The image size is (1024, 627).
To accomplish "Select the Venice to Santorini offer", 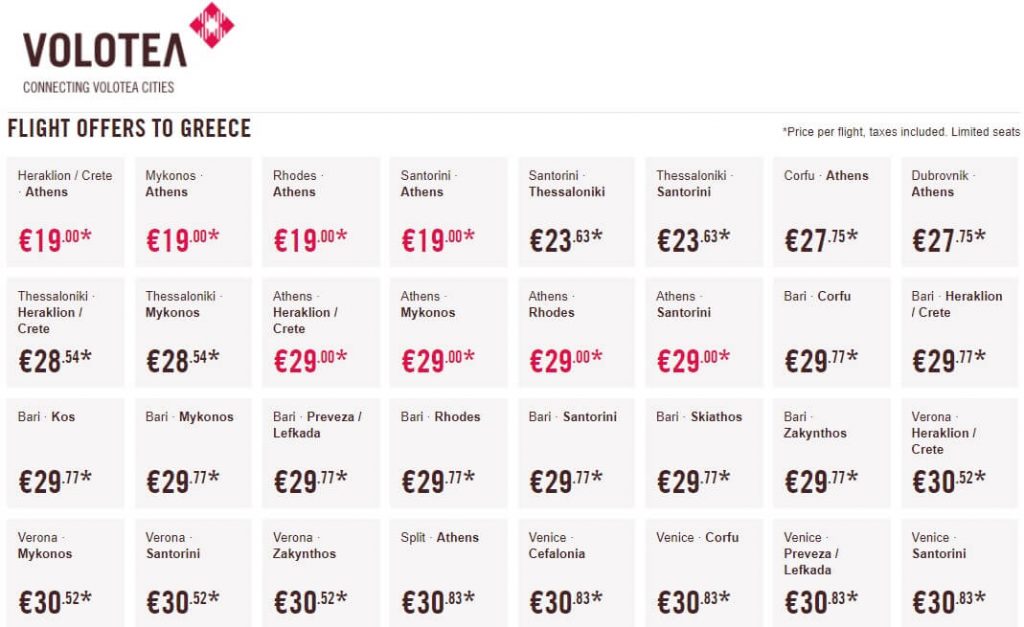I will [x=960, y=573].
